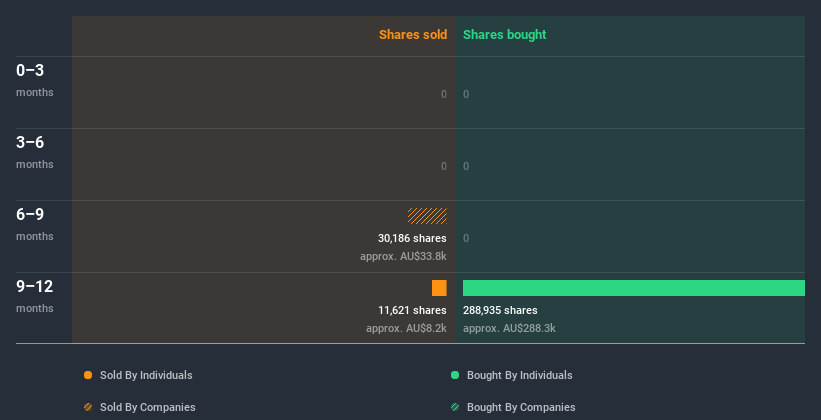This screenshot has width=821, height=420.
Task: Click the bought 0 value in 6–9 months
Action: (x=466, y=238)
